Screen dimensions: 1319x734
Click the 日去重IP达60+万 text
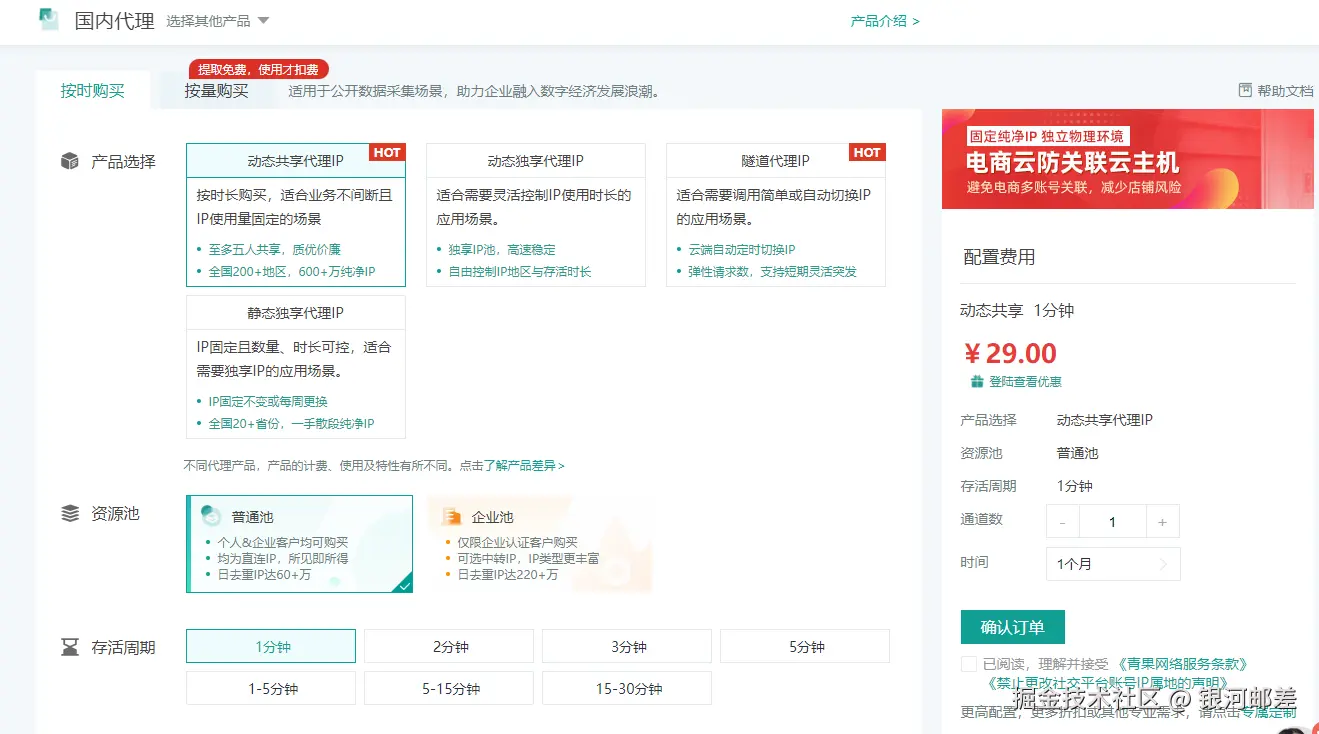click(x=264, y=575)
